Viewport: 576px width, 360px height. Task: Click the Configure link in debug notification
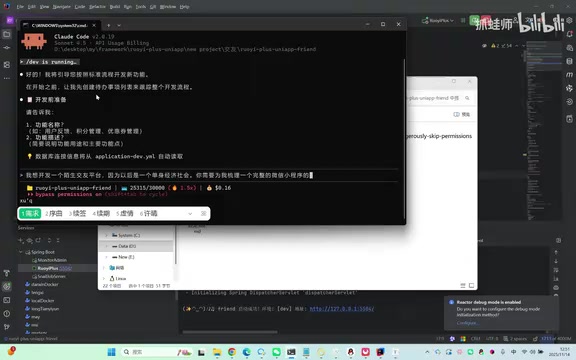tap(467, 323)
